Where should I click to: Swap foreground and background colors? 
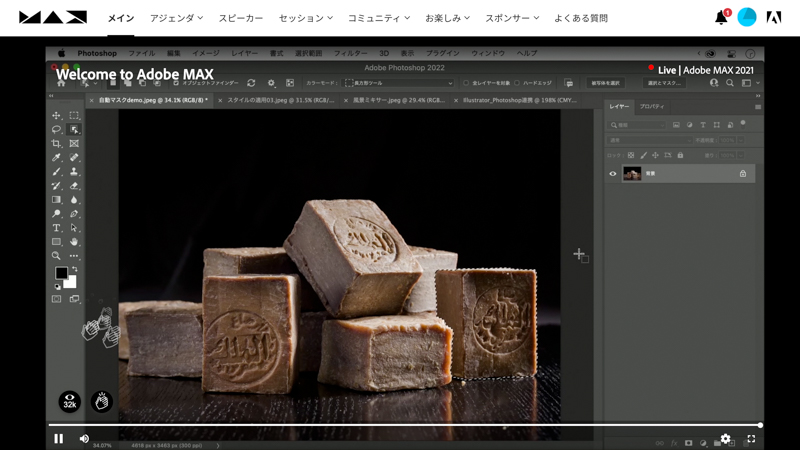click(x=75, y=269)
